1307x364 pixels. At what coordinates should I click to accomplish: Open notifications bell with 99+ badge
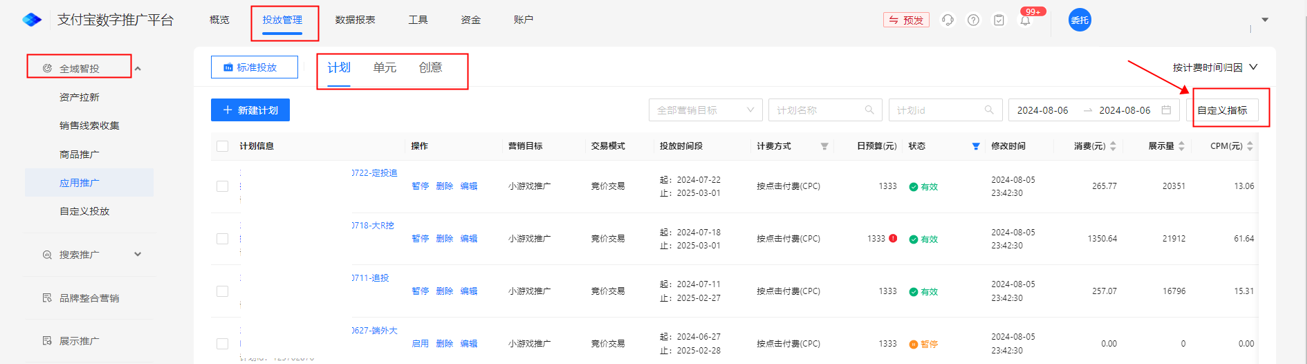pos(1025,20)
